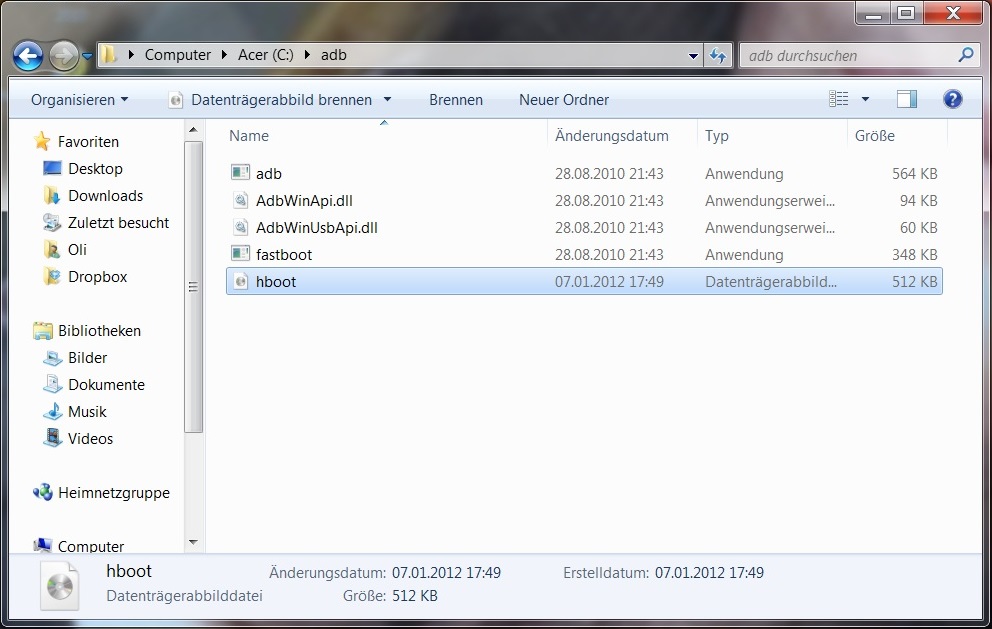Click the navigation pane scrollbar thumb
Image resolution: width=992 pixels, height=629 pixels.
(193, 287)
